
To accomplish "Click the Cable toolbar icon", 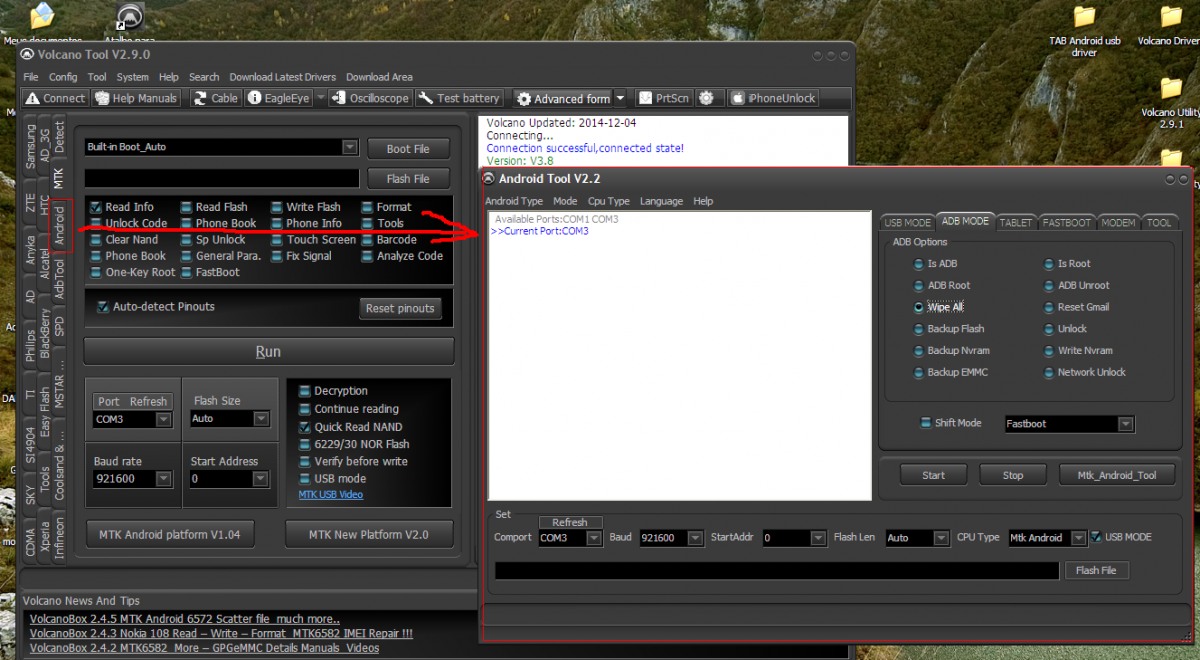I will coord(215,98).
